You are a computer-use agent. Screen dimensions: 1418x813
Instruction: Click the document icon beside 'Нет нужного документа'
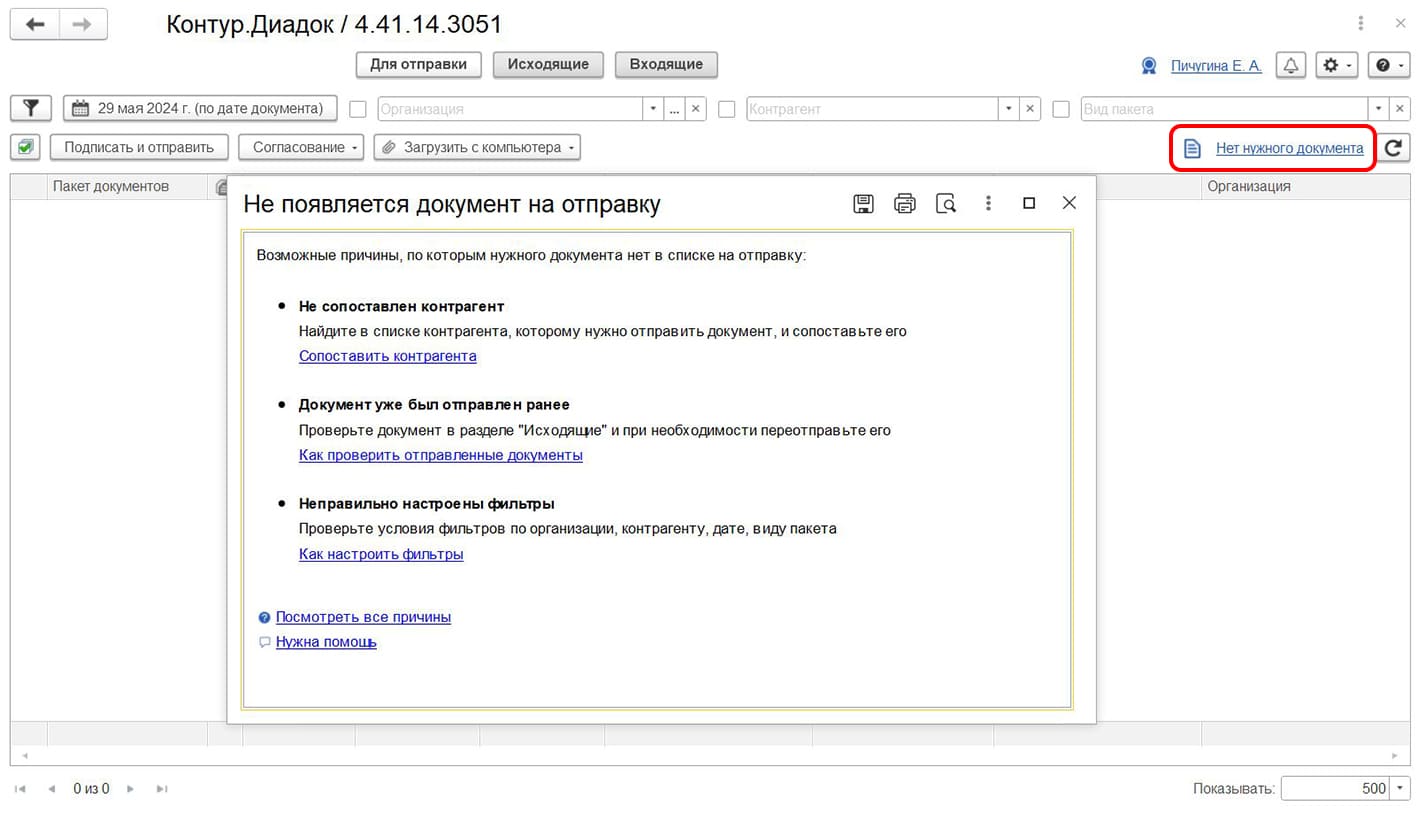1192,148
